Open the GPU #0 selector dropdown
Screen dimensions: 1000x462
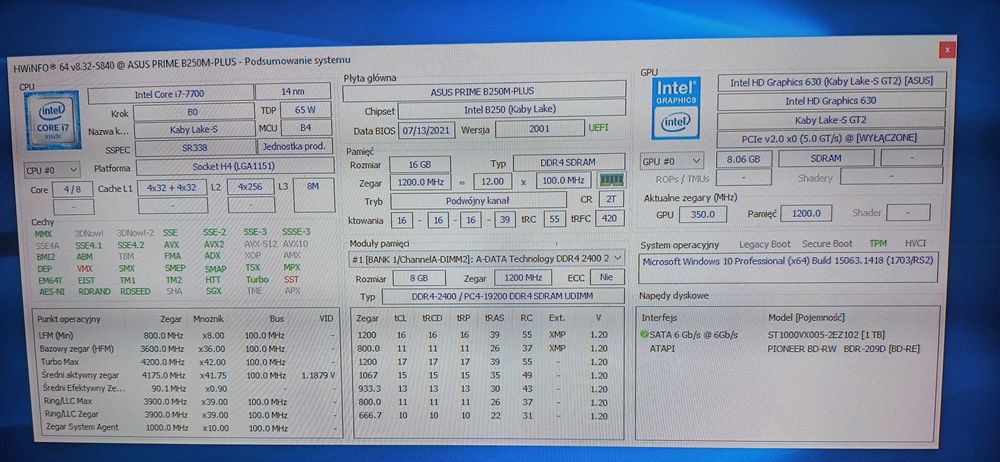click(x=672, y=160)
